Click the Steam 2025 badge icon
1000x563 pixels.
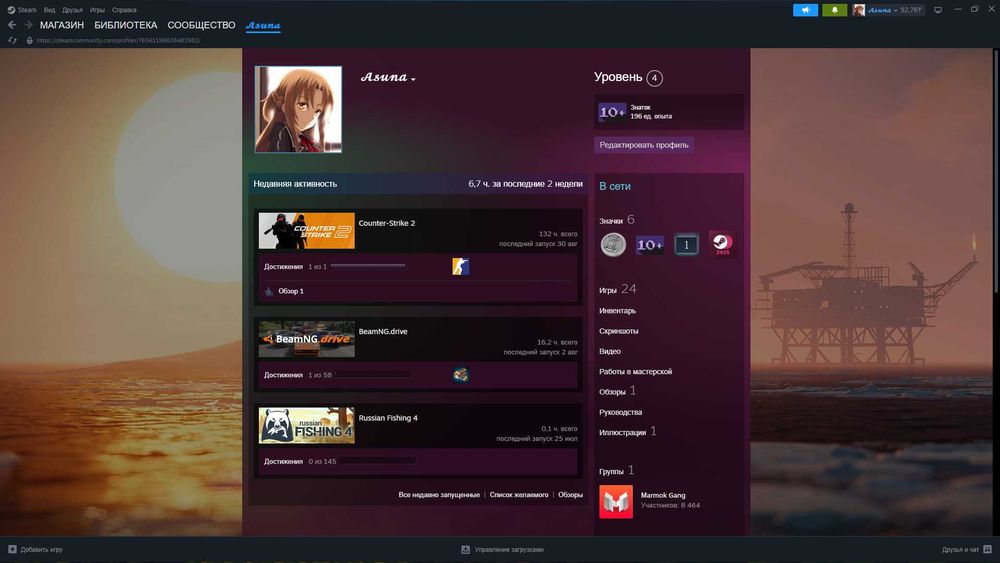[722, 244]
